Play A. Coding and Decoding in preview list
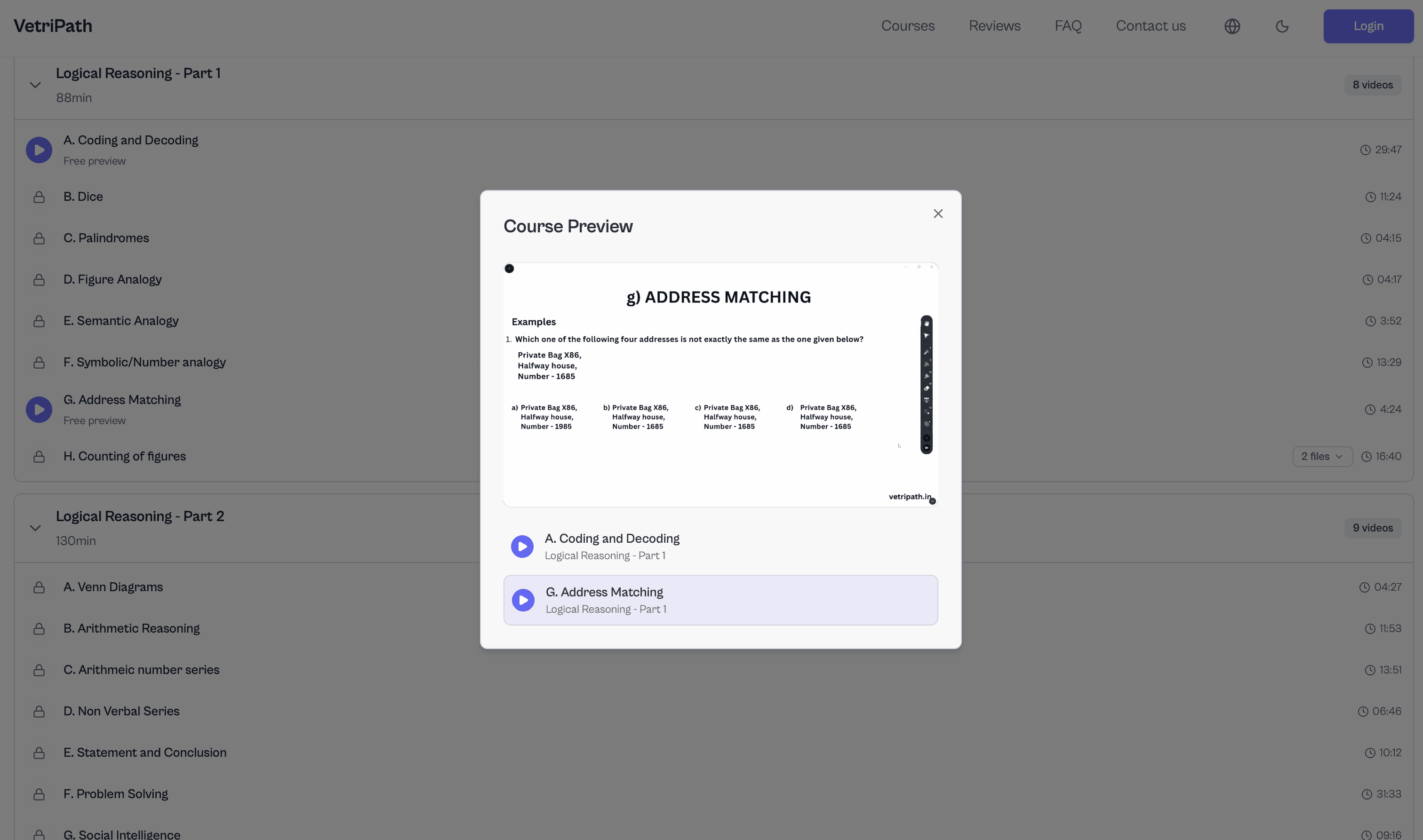Viewport: 1423px width, 840px height. tap(522, 546)
